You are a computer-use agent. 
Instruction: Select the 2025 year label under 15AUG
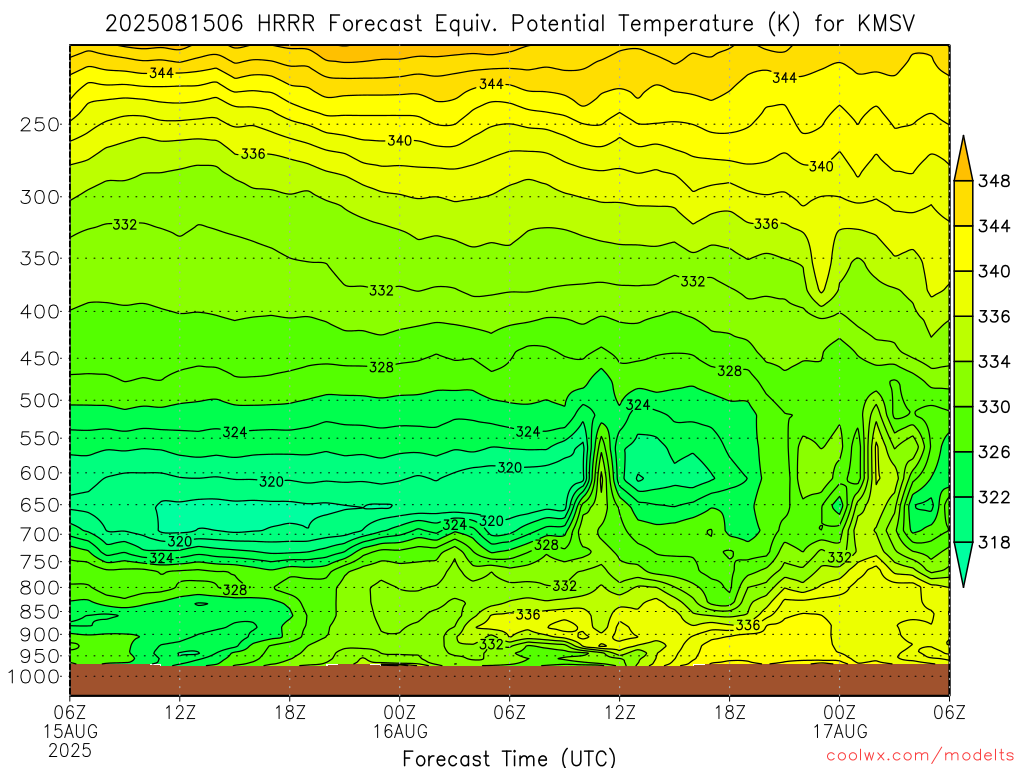70,750
